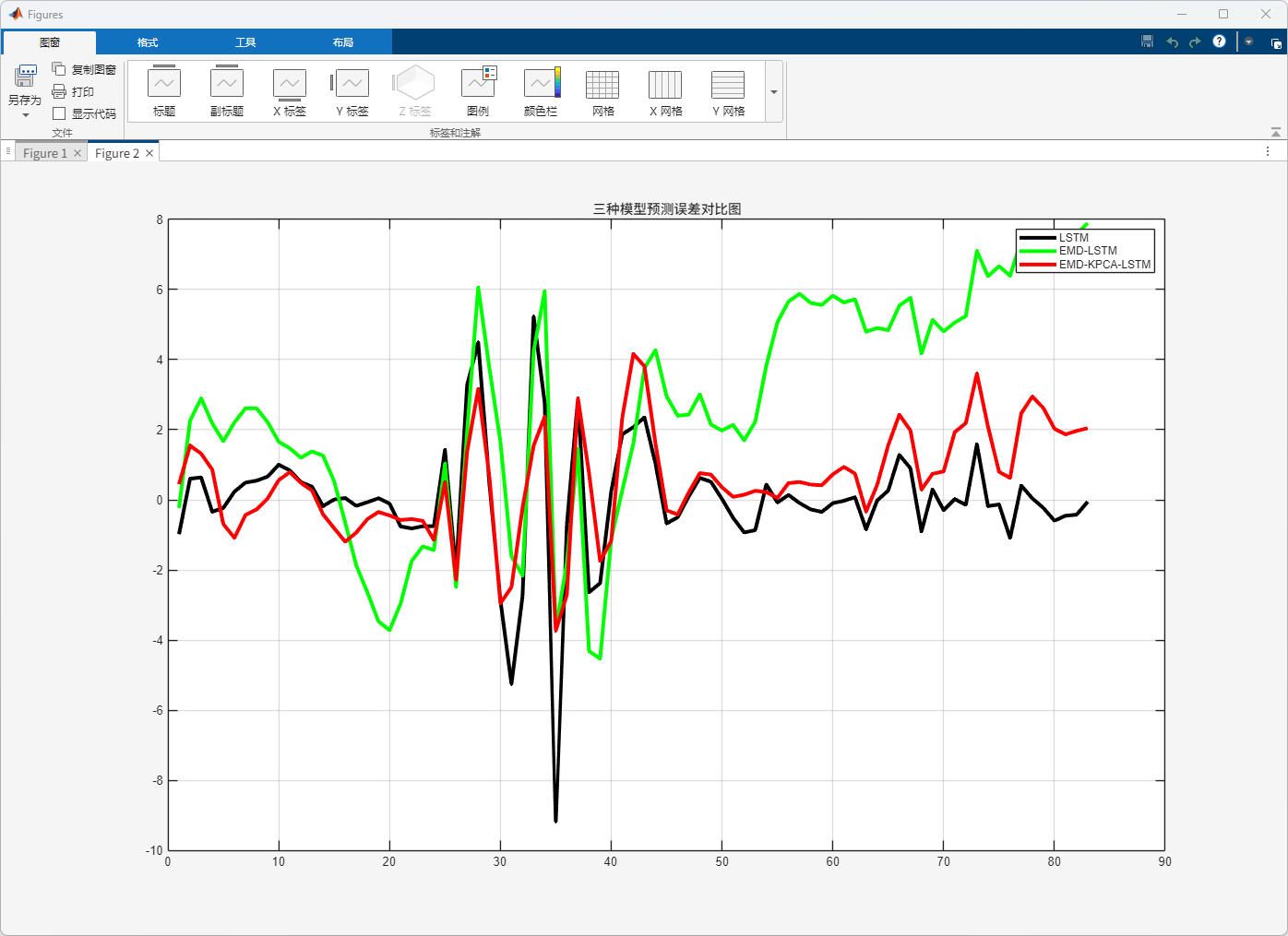Click the save icon in quick access toolbar
This screenshot has width=1288, height=936.
click(x=1147, y=41)
